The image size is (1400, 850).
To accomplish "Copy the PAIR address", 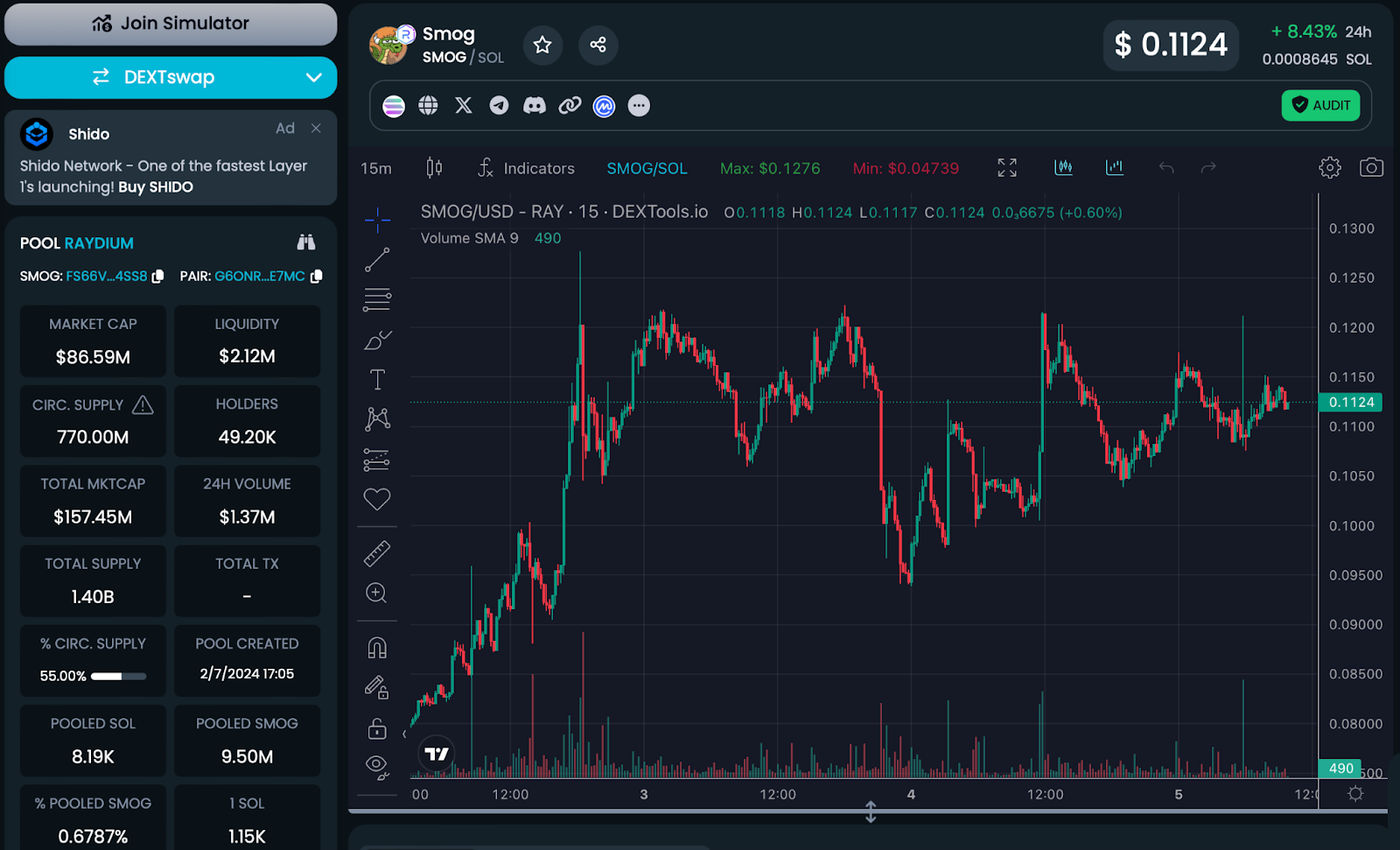I will click(x=317, y=277).
